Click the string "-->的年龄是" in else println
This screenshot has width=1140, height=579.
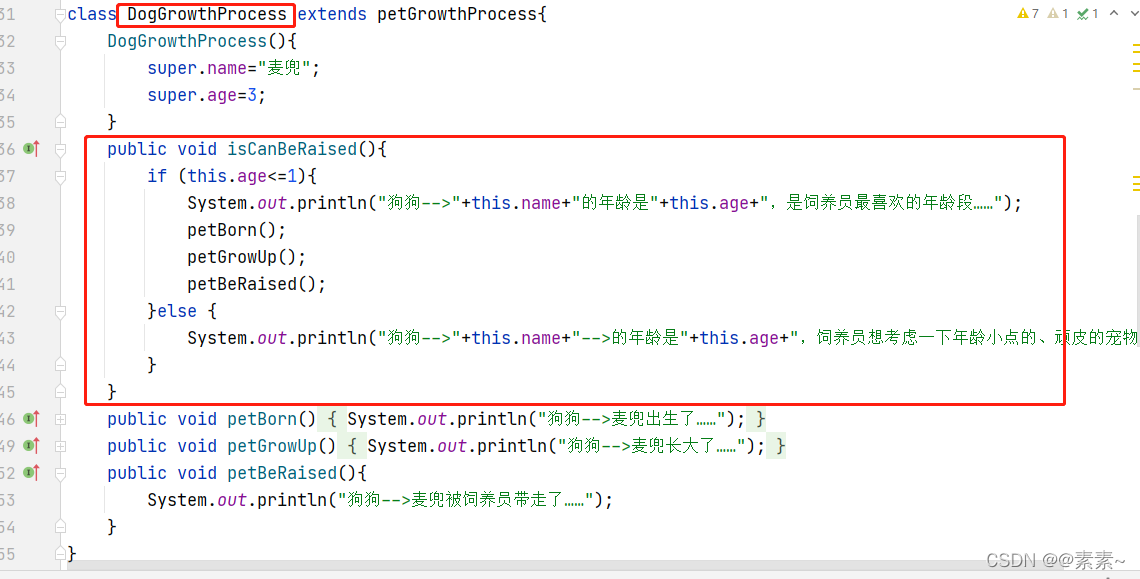coord(630,338)
